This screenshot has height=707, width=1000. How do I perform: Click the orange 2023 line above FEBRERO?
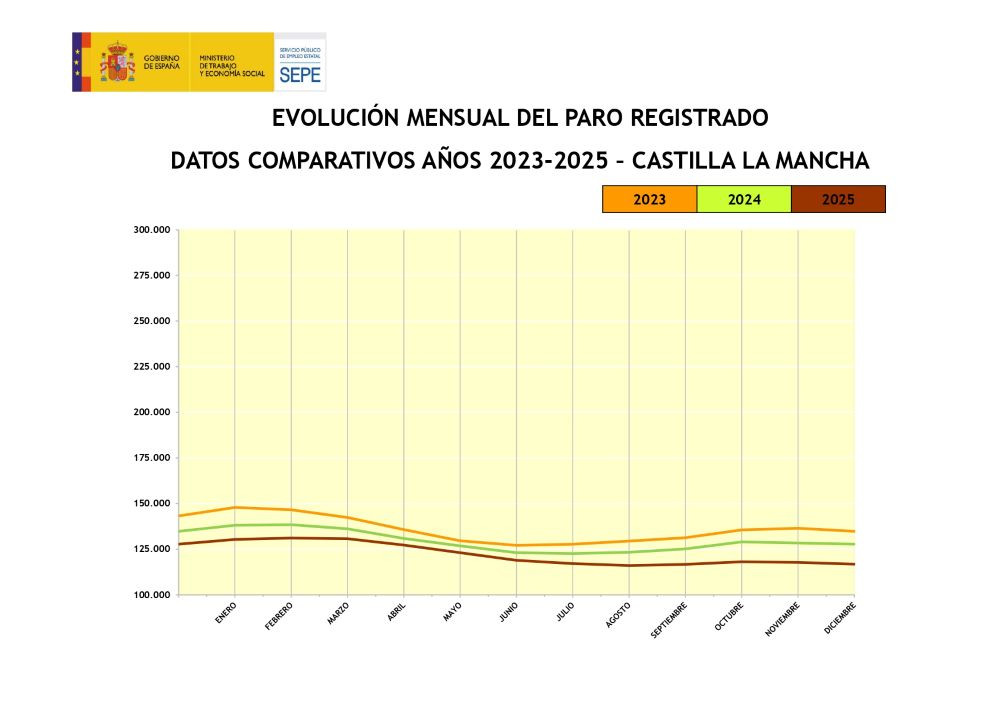coord(291,510)
